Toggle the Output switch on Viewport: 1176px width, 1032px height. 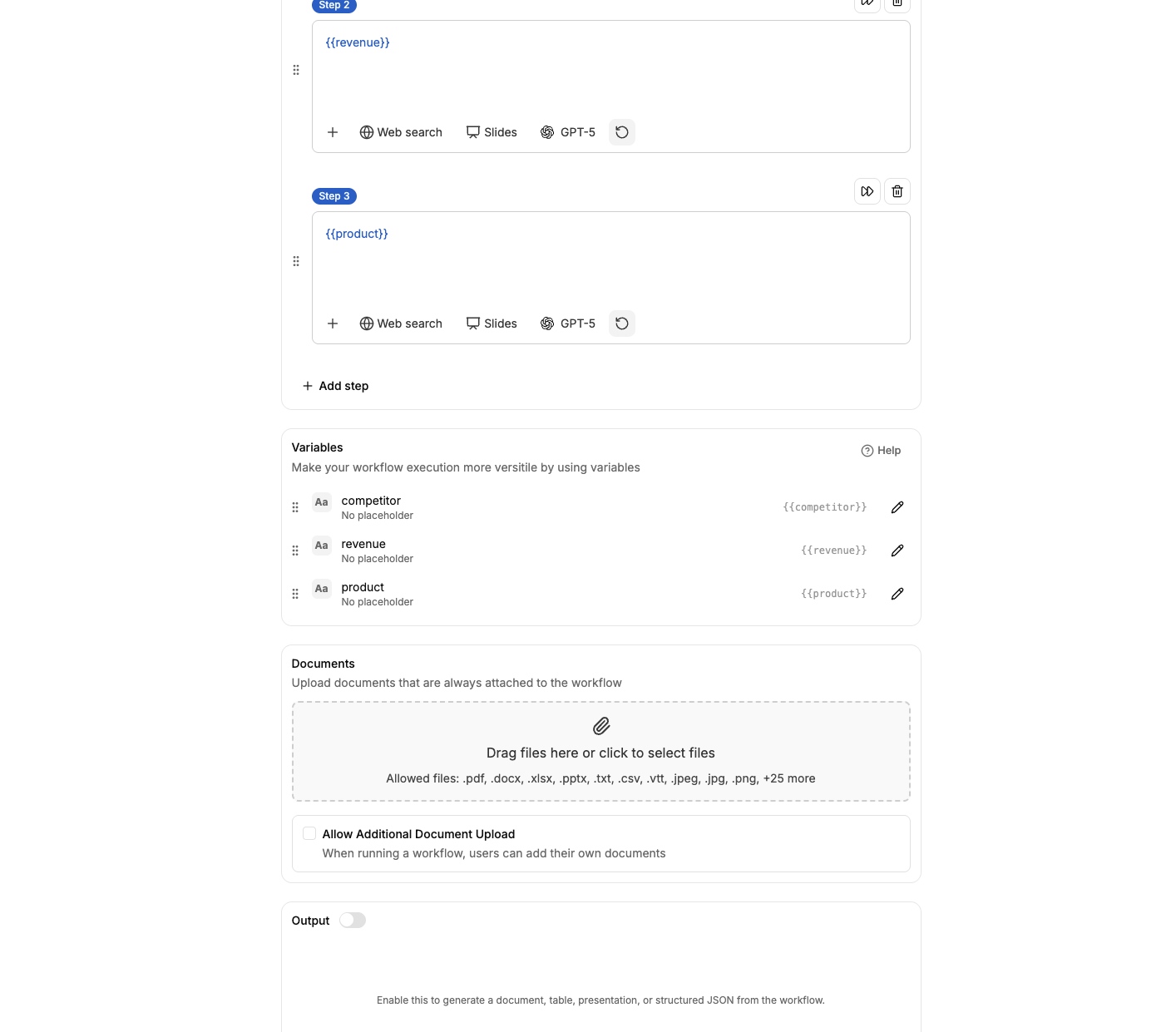353,921
